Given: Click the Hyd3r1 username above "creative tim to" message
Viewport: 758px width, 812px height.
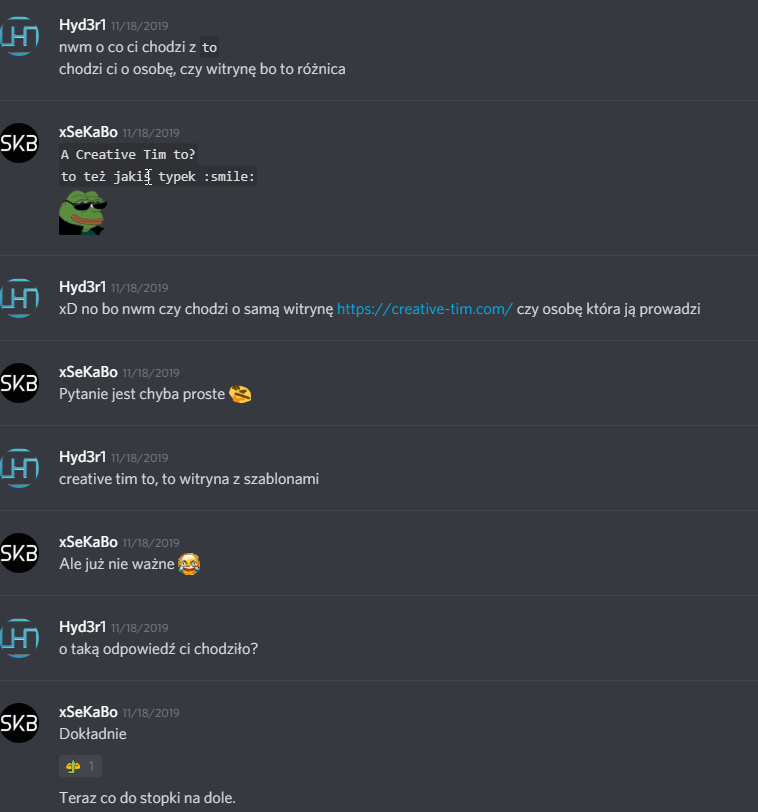Looking at the screenshot, I should (82, 457).
